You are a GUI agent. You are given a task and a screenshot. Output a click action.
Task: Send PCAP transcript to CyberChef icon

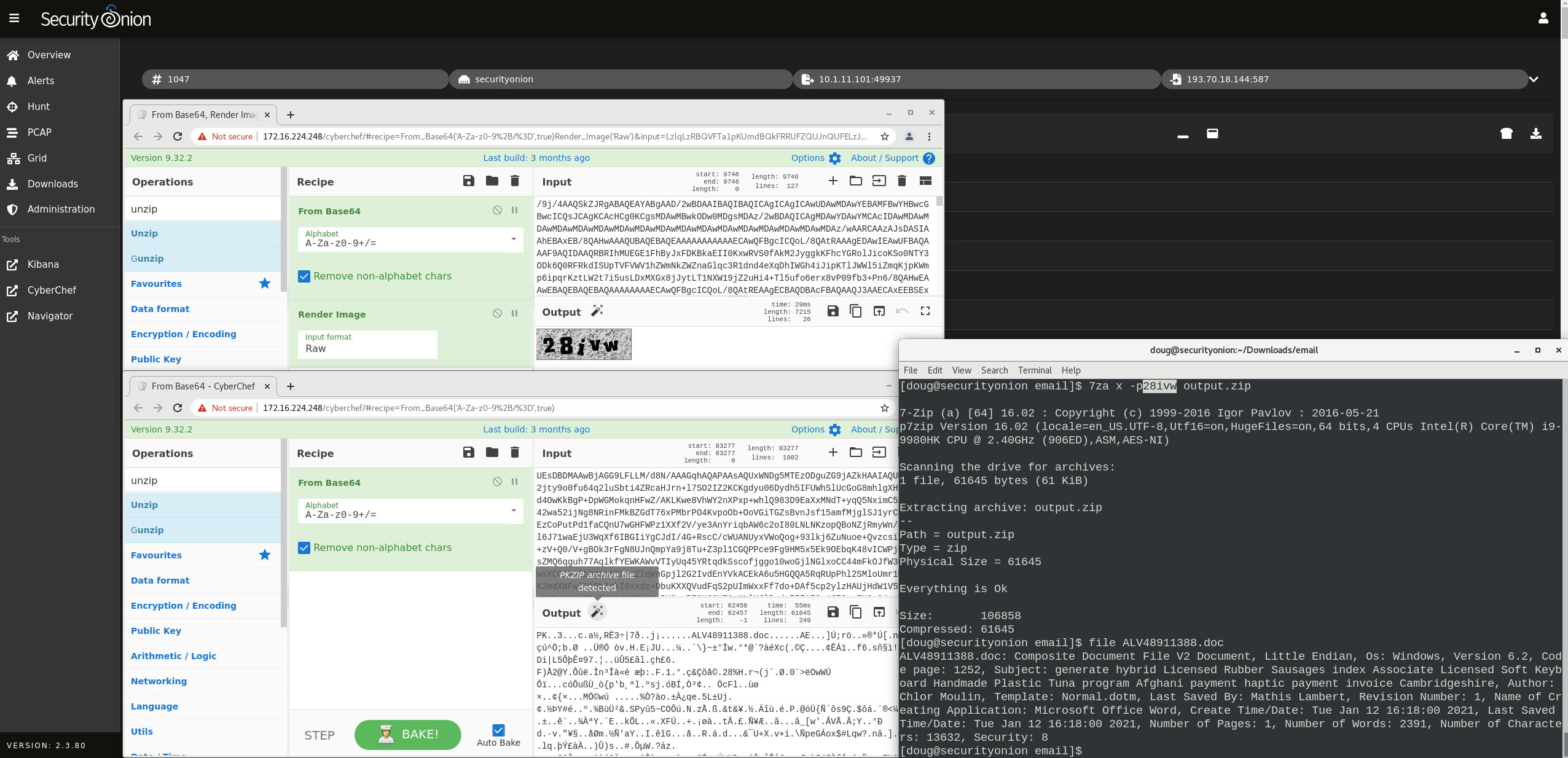[x=1506, y=133]
